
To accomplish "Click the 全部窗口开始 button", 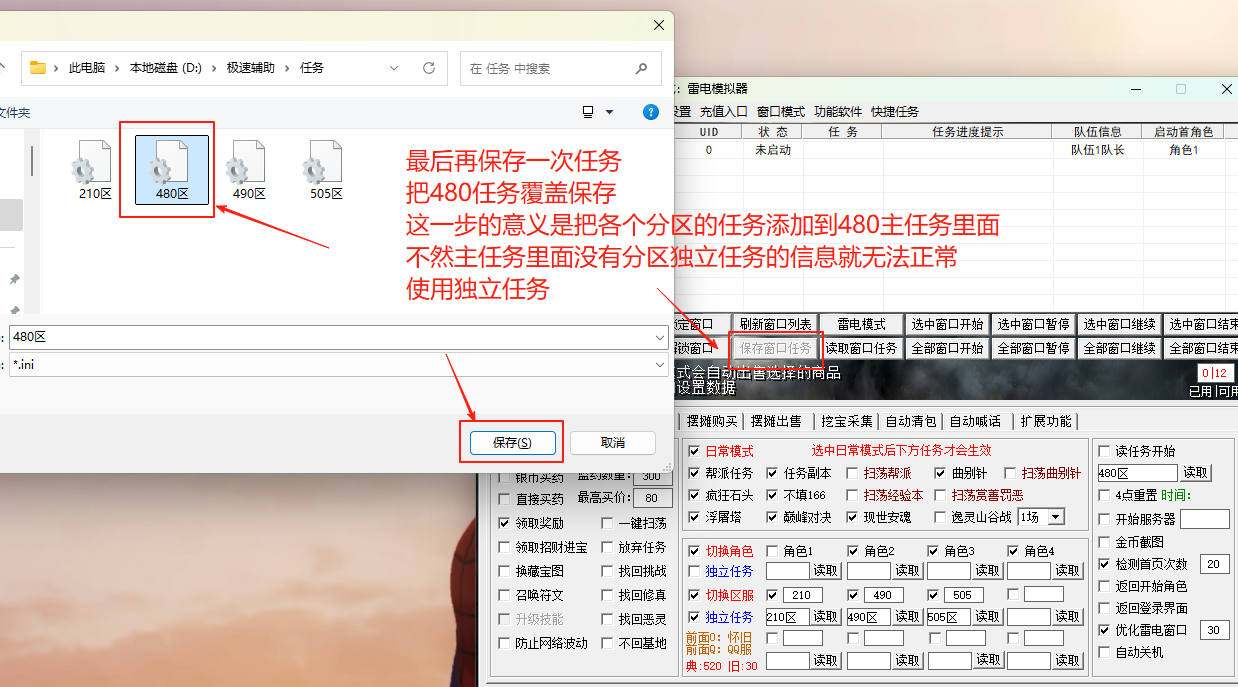I will pyautogui.click(x=947, y=348).
